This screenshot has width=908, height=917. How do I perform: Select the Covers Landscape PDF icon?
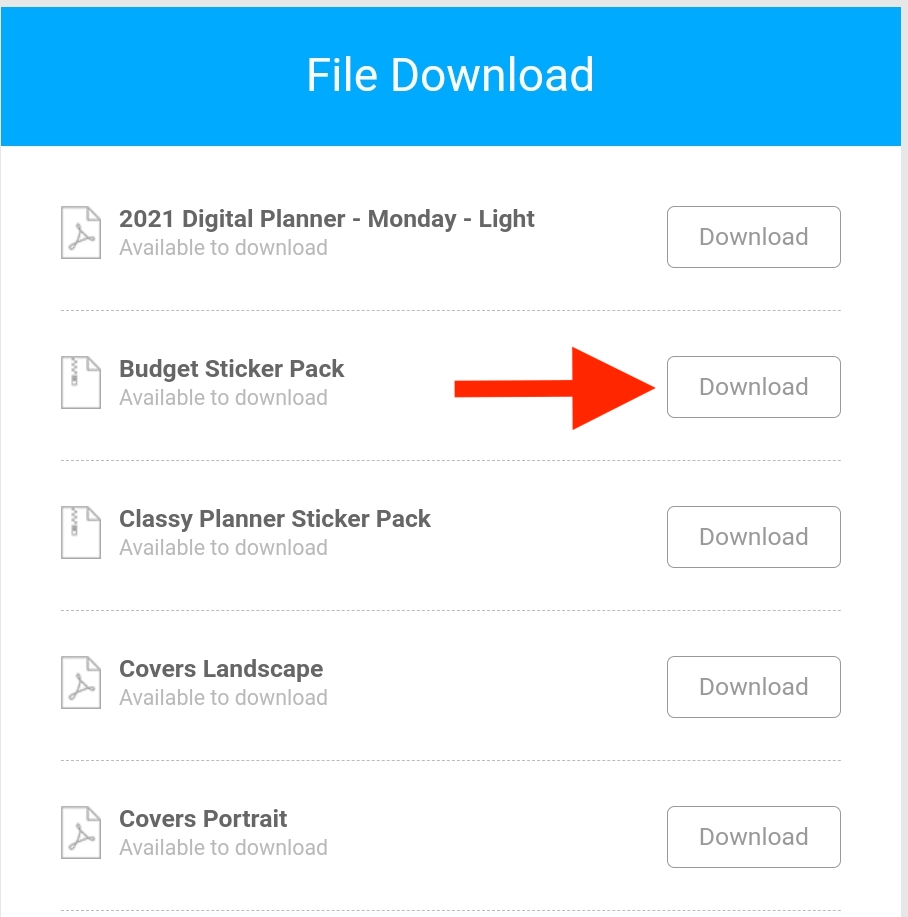pyautogui.click(x=81, y=682)
